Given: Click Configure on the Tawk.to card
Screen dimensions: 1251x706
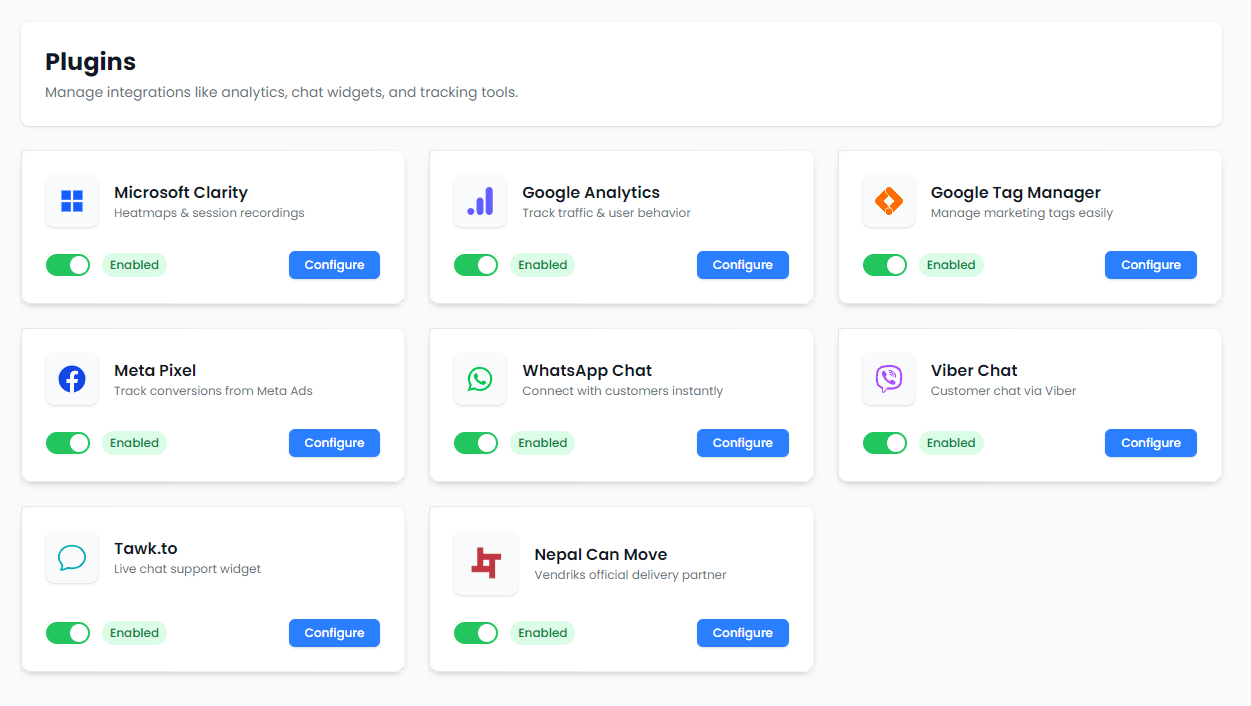Looking at the screenshot, I should [x=334, y=632].
